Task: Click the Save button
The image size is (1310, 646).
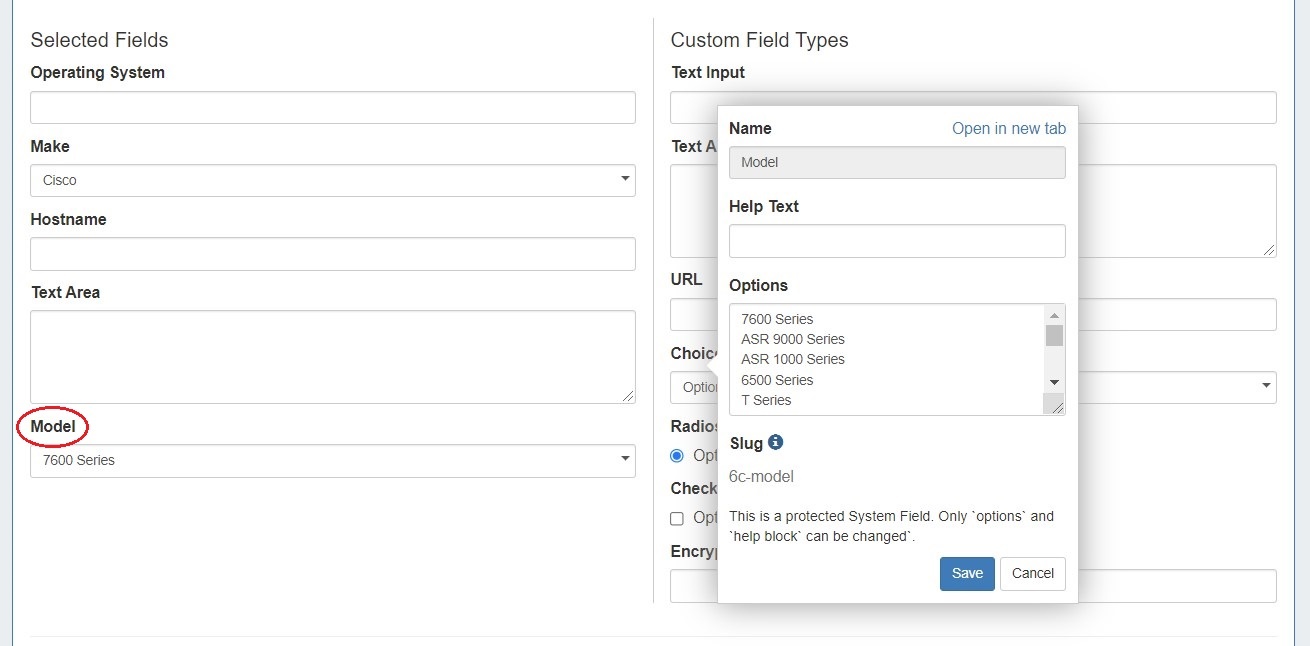Action: coord(967,574)
